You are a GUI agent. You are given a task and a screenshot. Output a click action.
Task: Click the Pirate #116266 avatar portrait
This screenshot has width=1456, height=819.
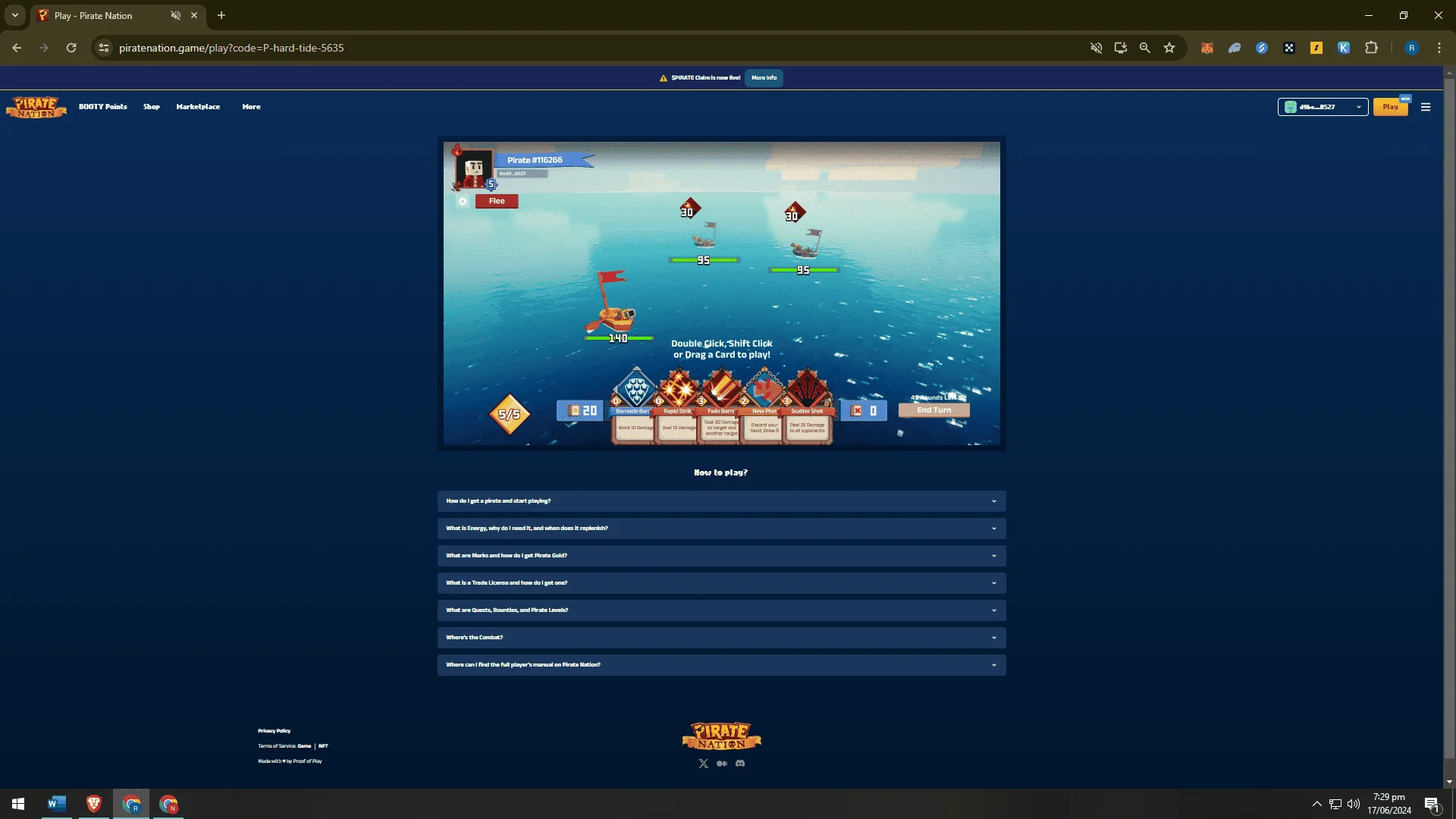(475, 168)
